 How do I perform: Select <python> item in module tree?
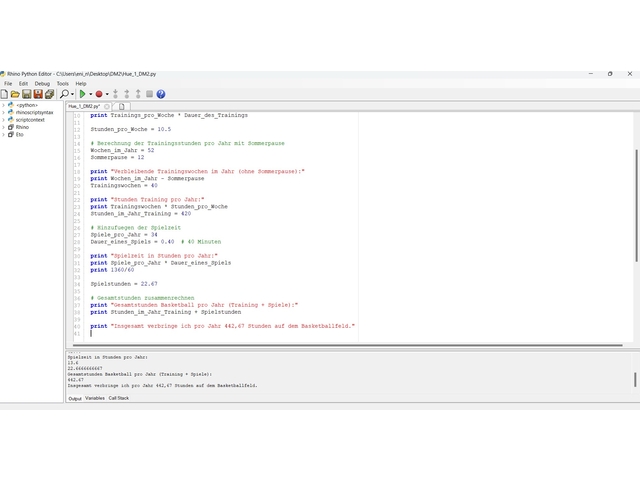coord(27,105)
